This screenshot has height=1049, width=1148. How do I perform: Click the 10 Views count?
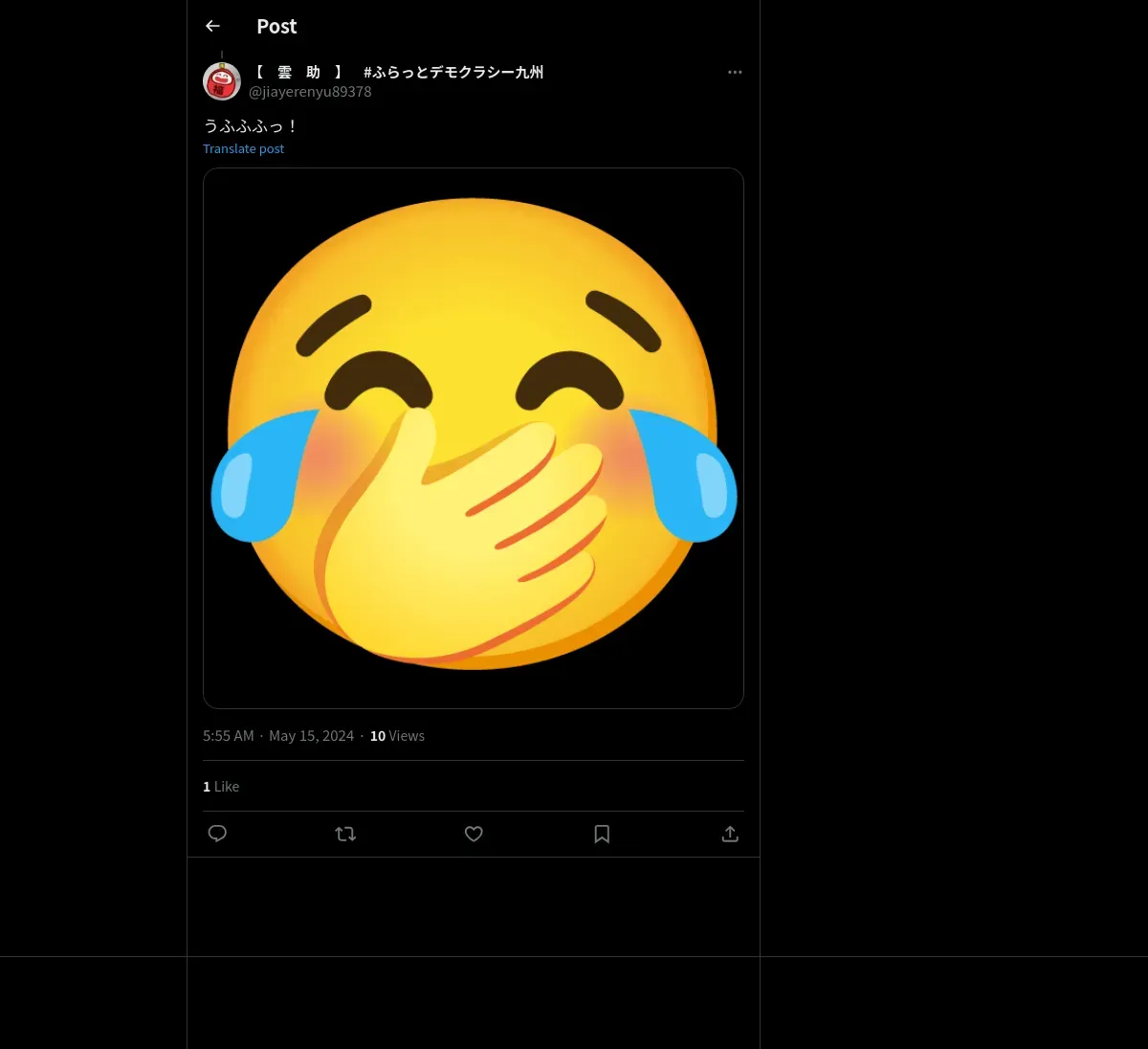pos(397,736)
